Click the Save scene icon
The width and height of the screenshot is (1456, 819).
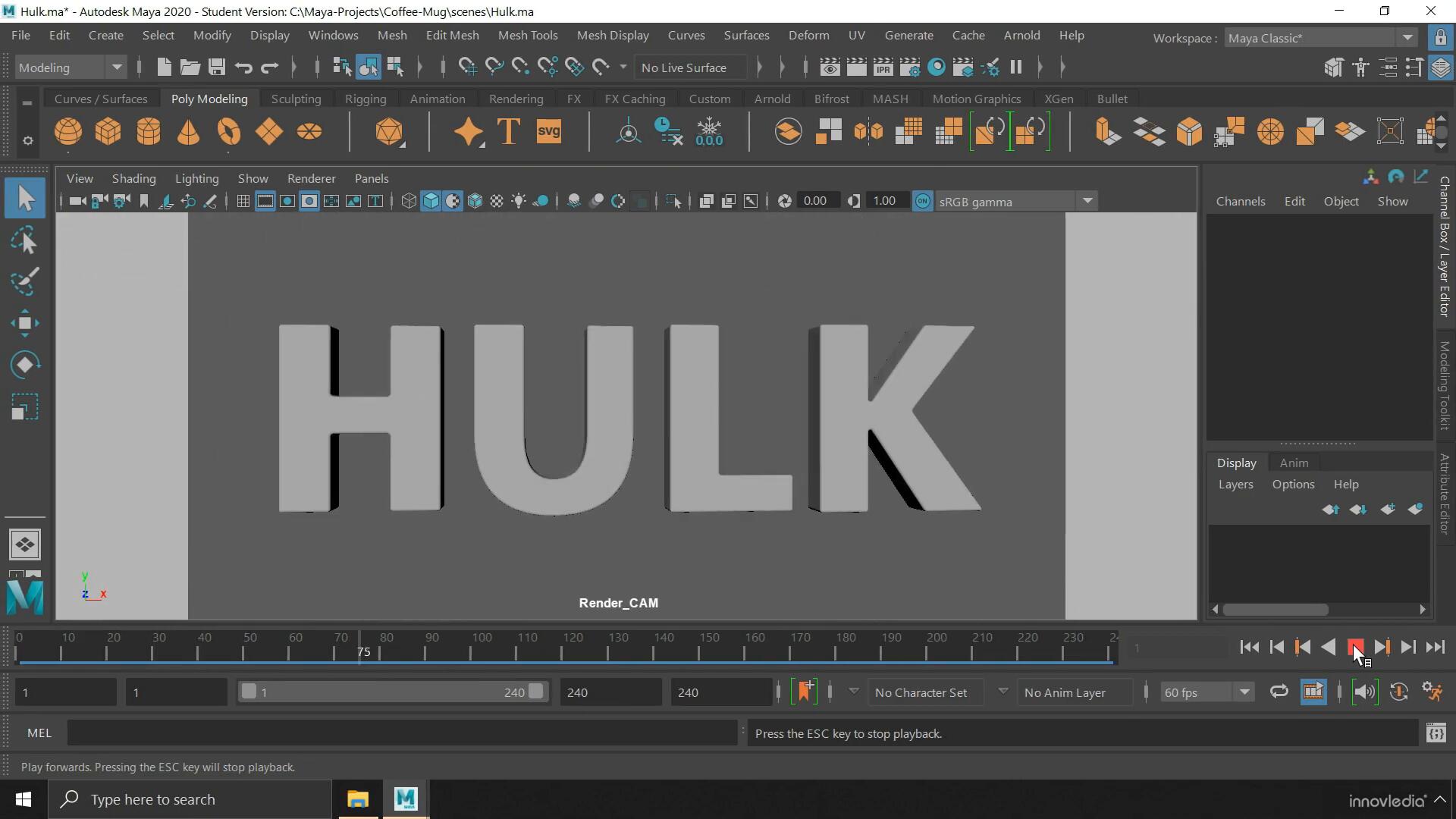pos(217,67)
